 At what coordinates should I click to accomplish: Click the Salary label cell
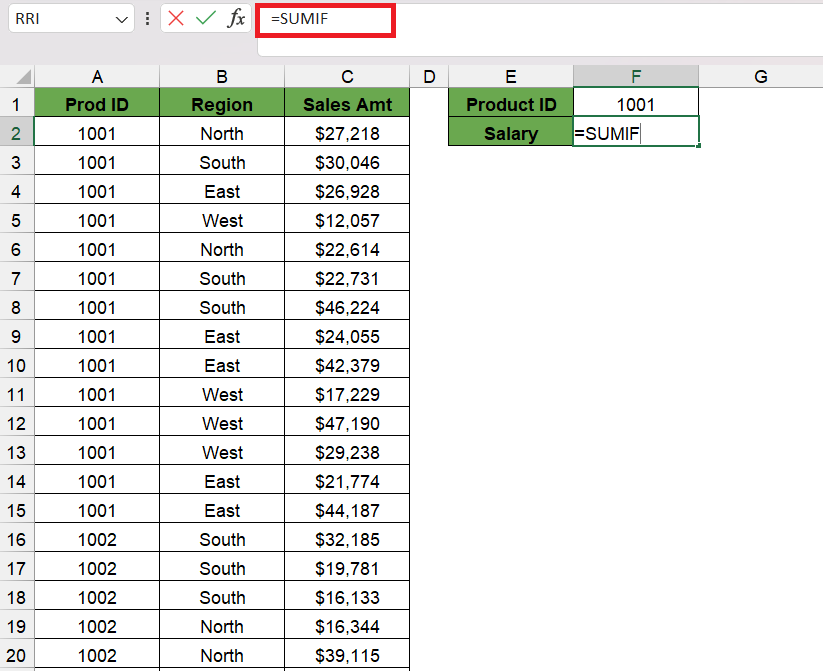pos(511,133)
